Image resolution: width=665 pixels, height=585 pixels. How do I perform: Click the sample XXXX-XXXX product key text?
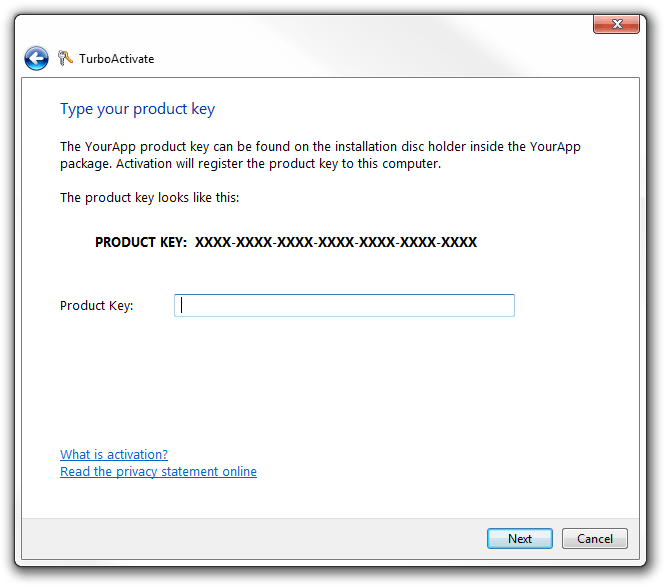click(x=335, y=242)
